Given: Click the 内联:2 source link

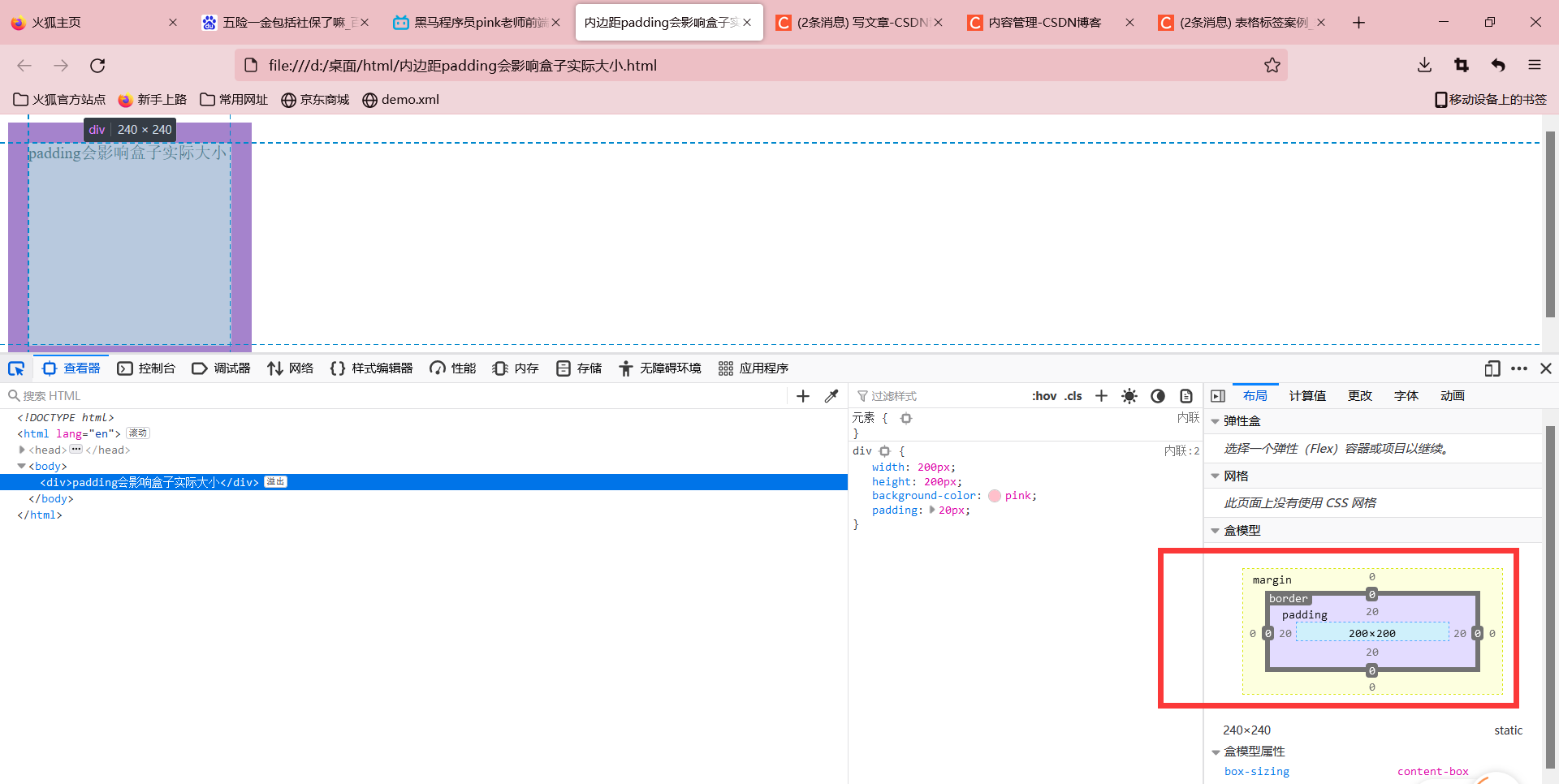Looking at the screenshot, I should tap(1181, 451).
